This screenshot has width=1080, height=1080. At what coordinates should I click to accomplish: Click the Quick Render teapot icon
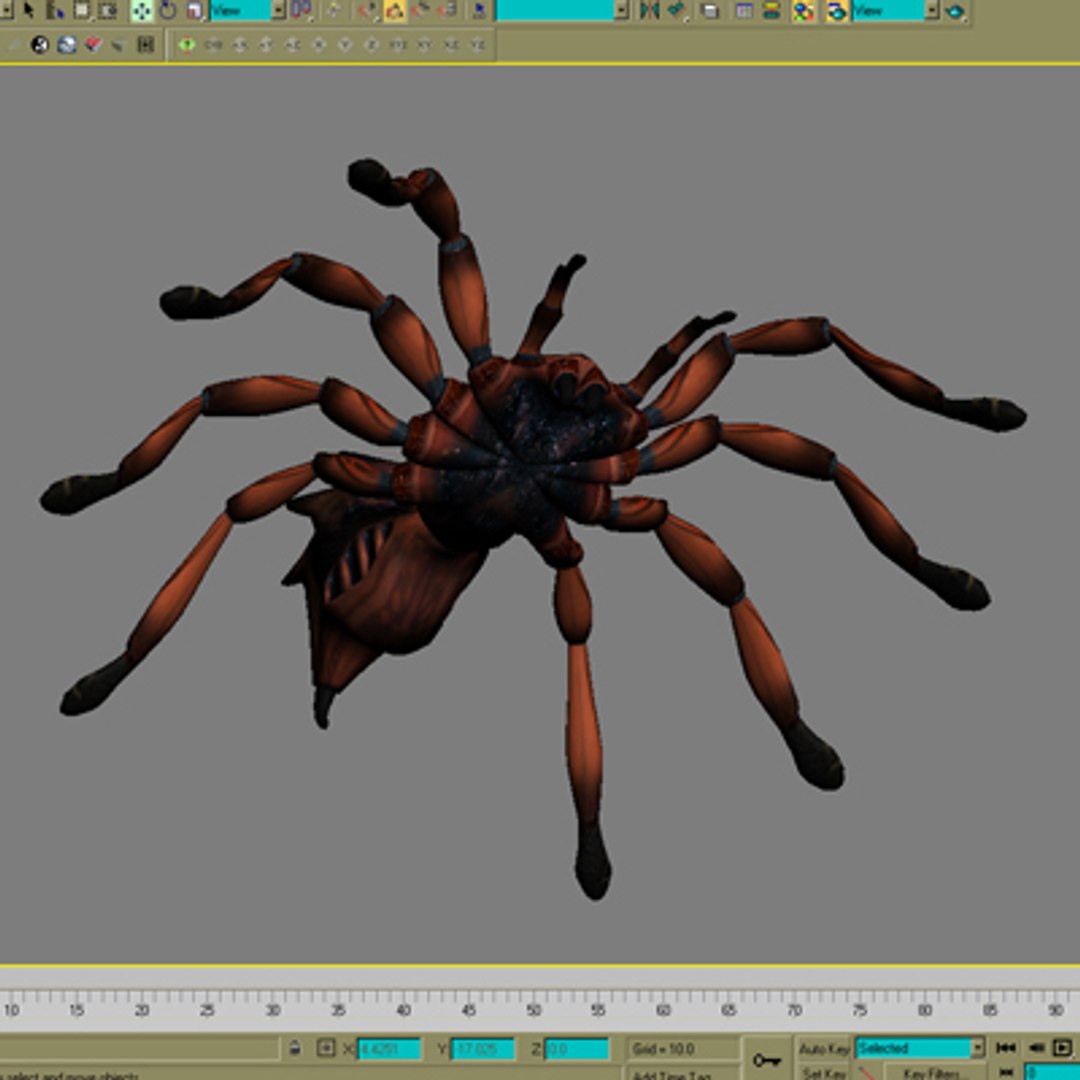[955, 10]
